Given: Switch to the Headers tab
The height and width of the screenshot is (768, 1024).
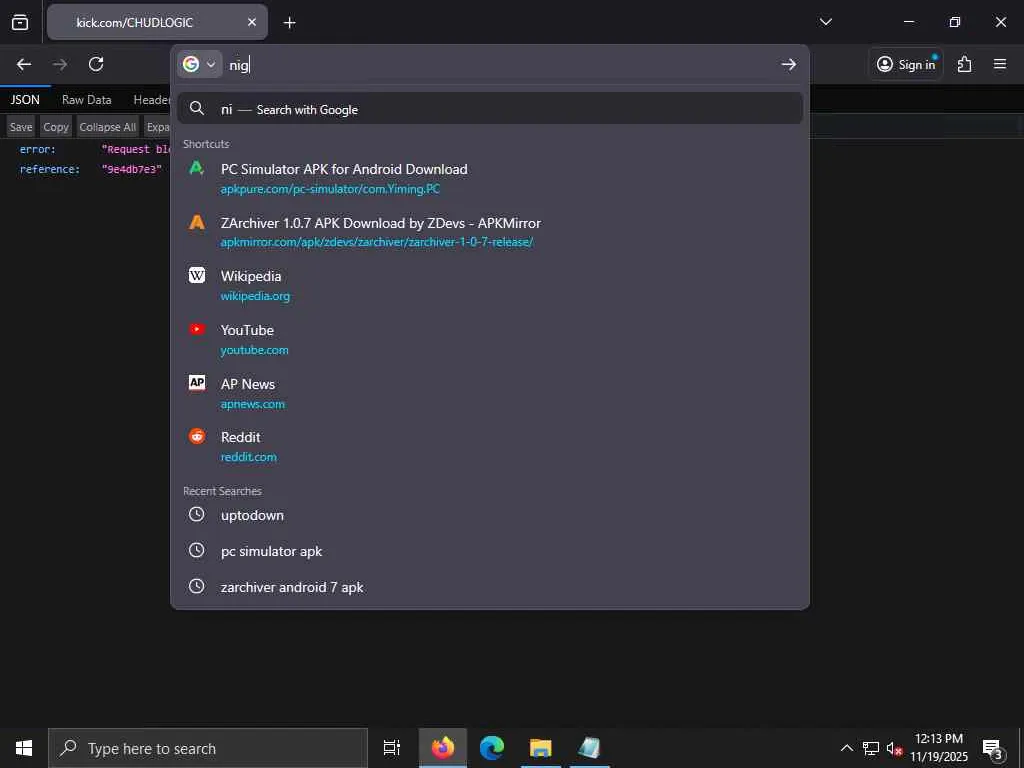Looking at the screenshot, I should click(152, 100).
